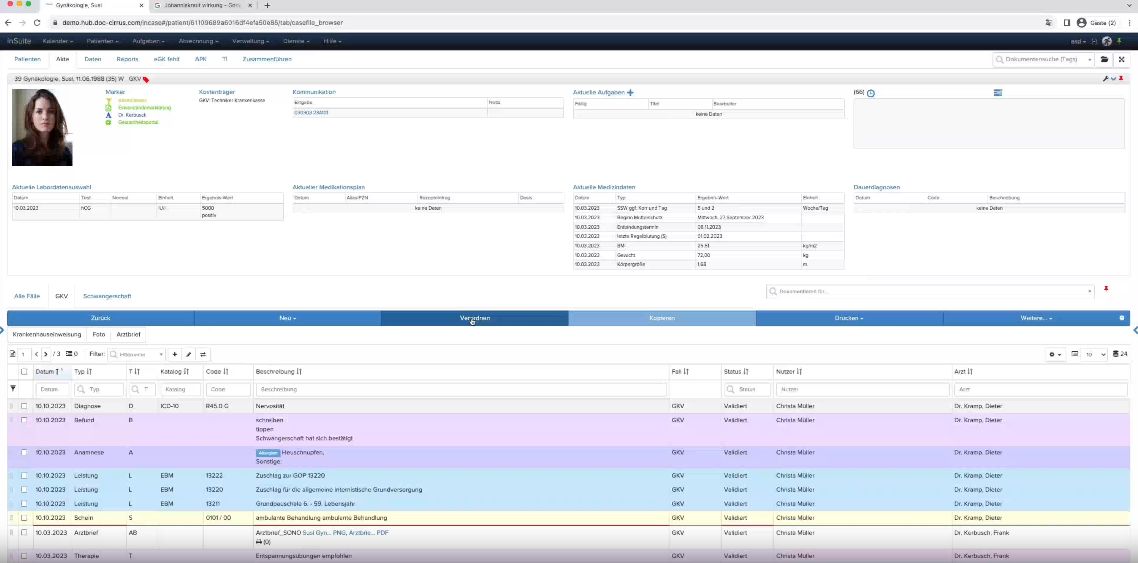Select all rows using the header checkbox
The height and width of the screenshot is (563, 1138).
[x=24, y=372]
